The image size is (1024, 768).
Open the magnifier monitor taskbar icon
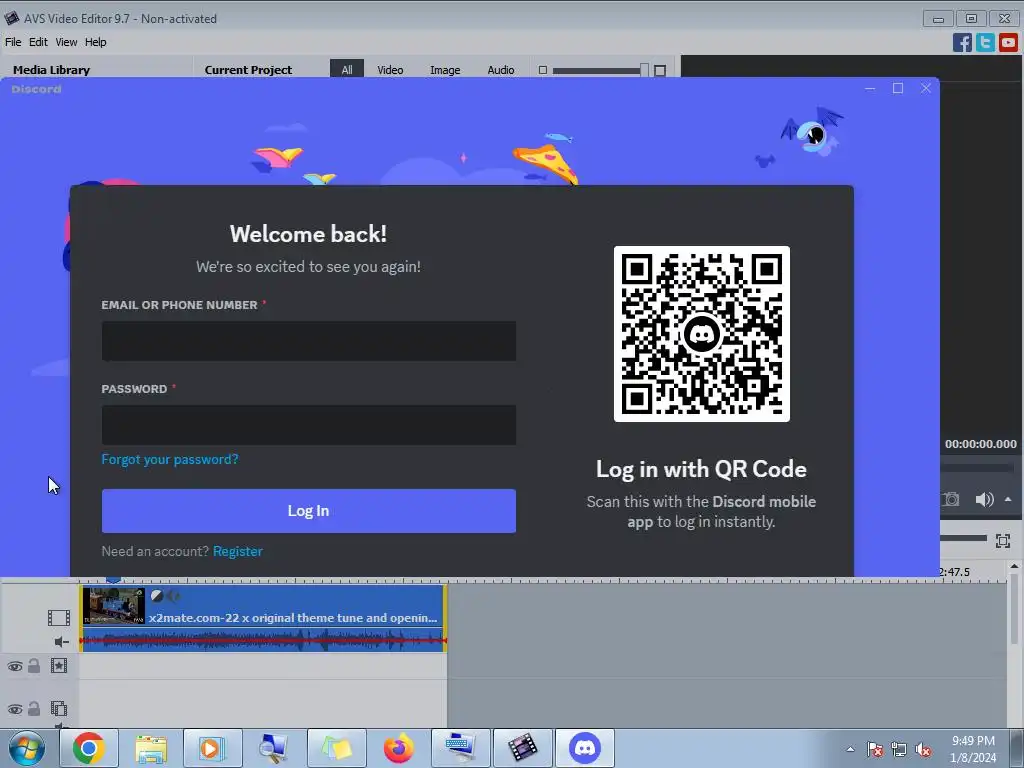(274, 748)
